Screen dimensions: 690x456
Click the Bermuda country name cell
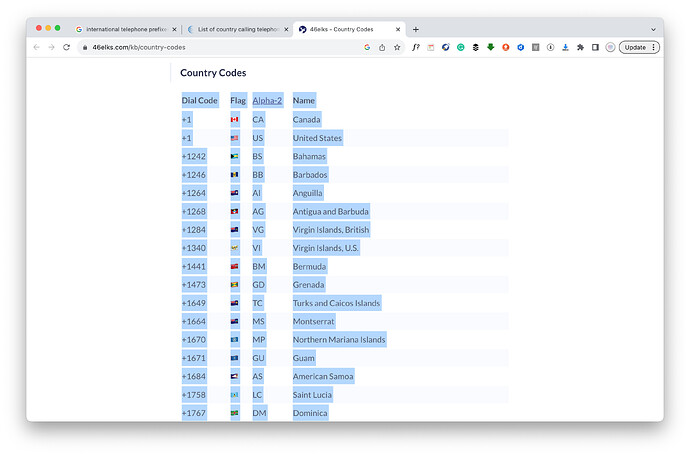point(309,266)
